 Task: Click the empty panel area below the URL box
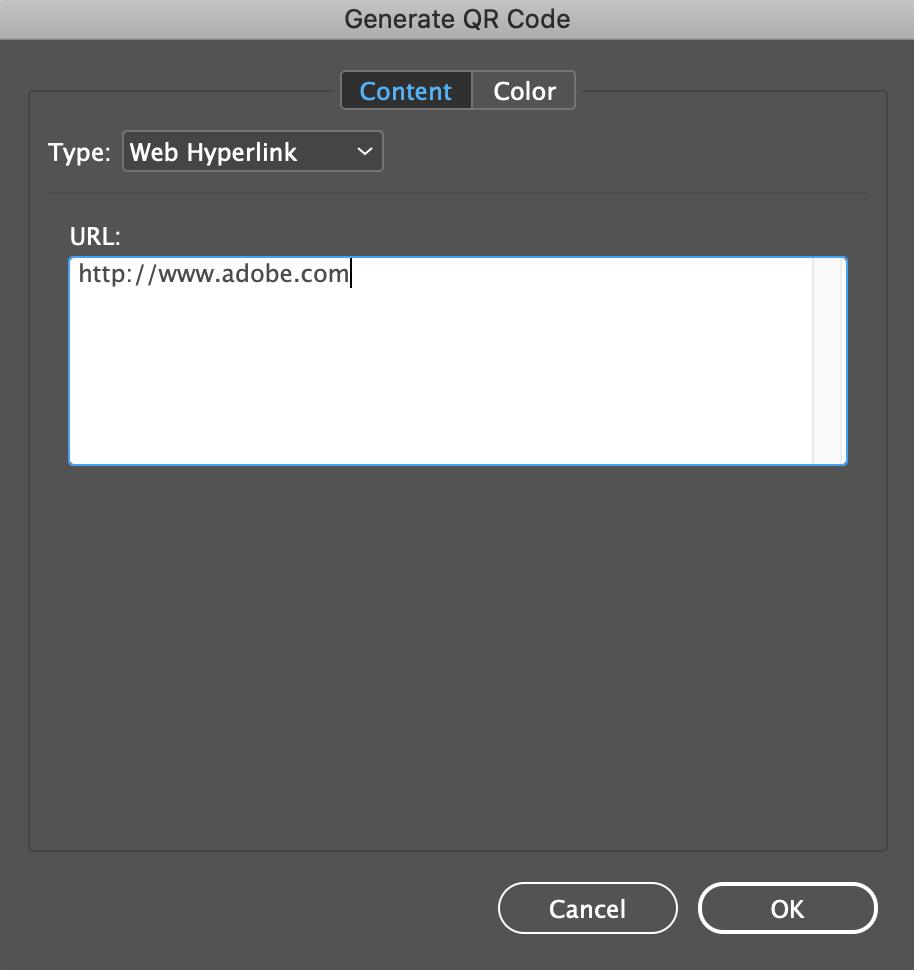click(457, 656)
